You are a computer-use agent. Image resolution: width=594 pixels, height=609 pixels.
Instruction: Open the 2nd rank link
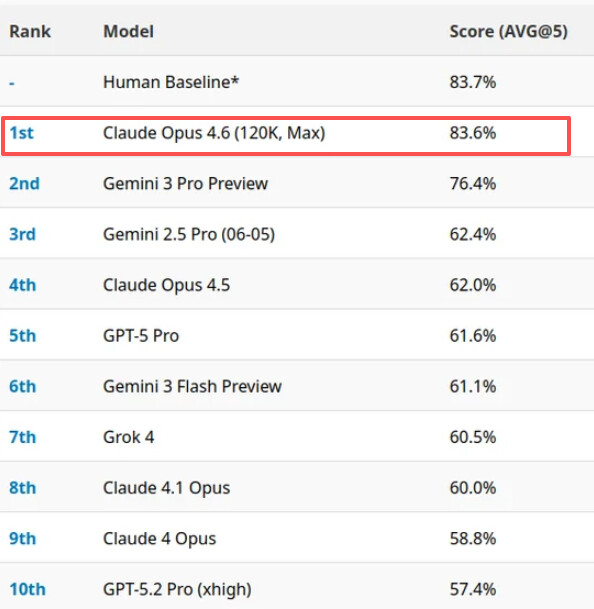click(24, 183)
